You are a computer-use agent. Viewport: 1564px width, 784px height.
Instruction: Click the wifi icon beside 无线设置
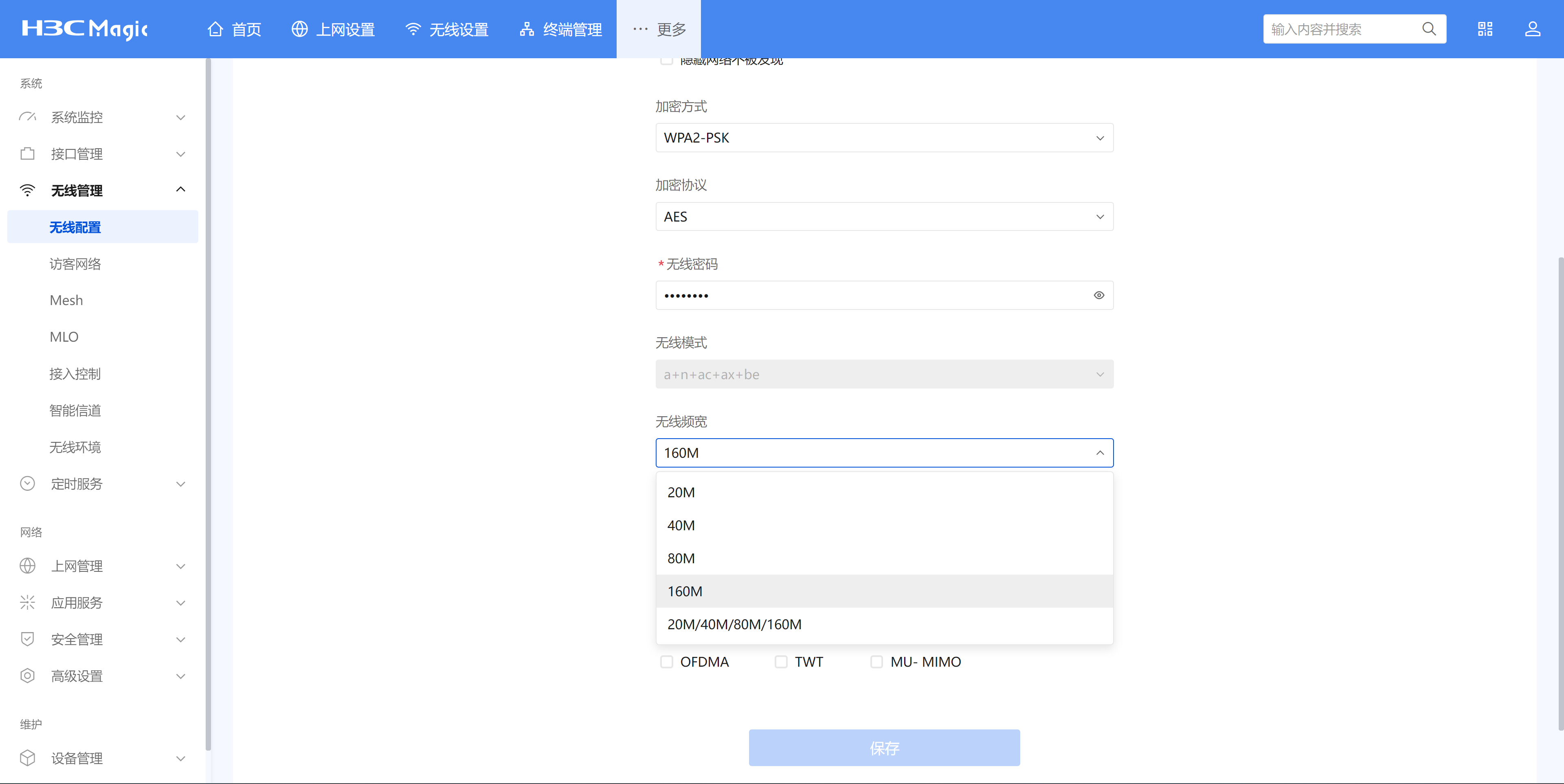click(x=413, y=29)
